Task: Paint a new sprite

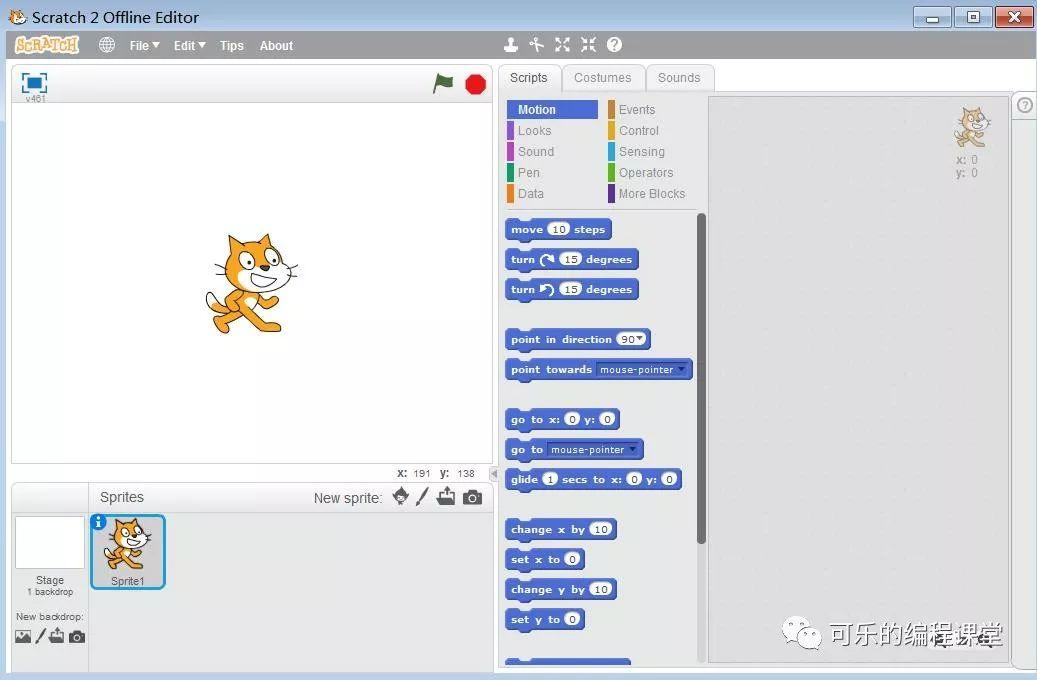Action: (423, 497)
